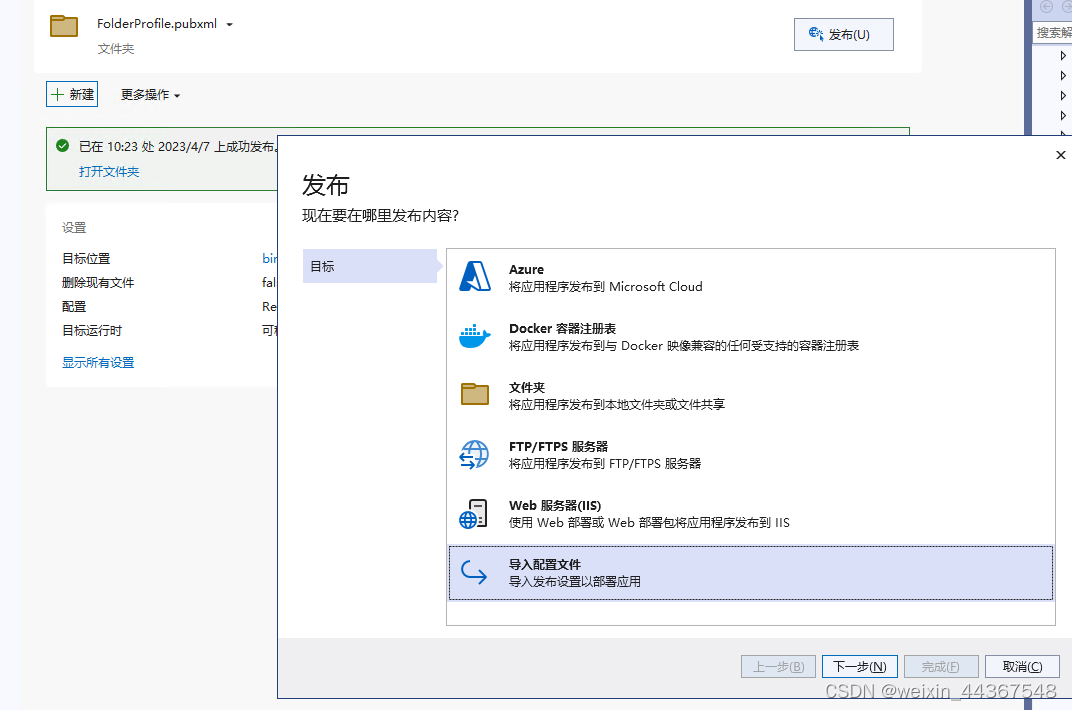Screen dimensions: 1072x710
Task: Click the back navigation arrow in Solution Explorer
Action: pos(1046,7)
